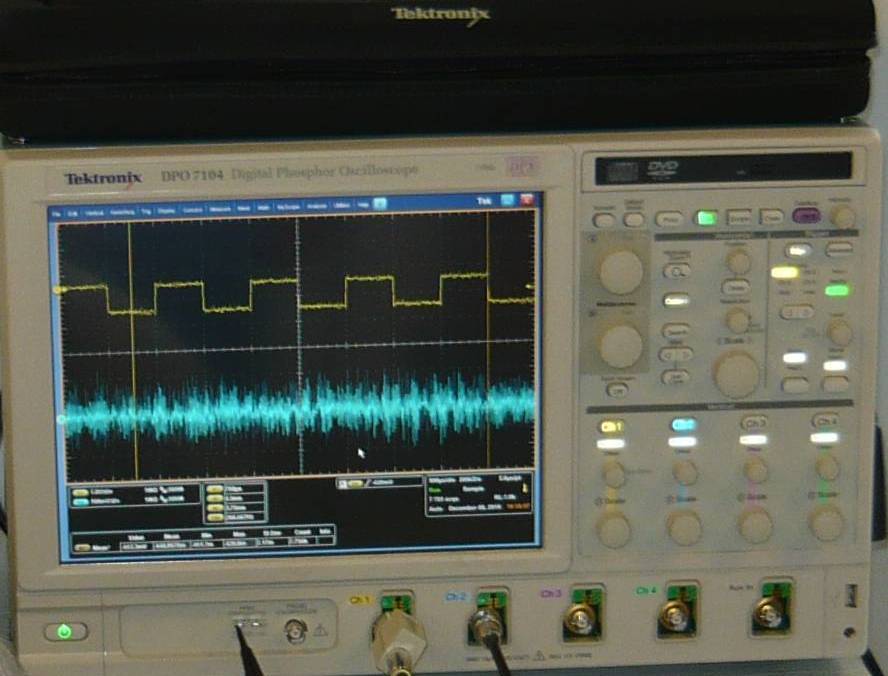Push the Touch Screen Off button under the Multipurpose knobs
The width and height of the screenshot is (888, 676).
pyautogui.click(x=616, y=389)
